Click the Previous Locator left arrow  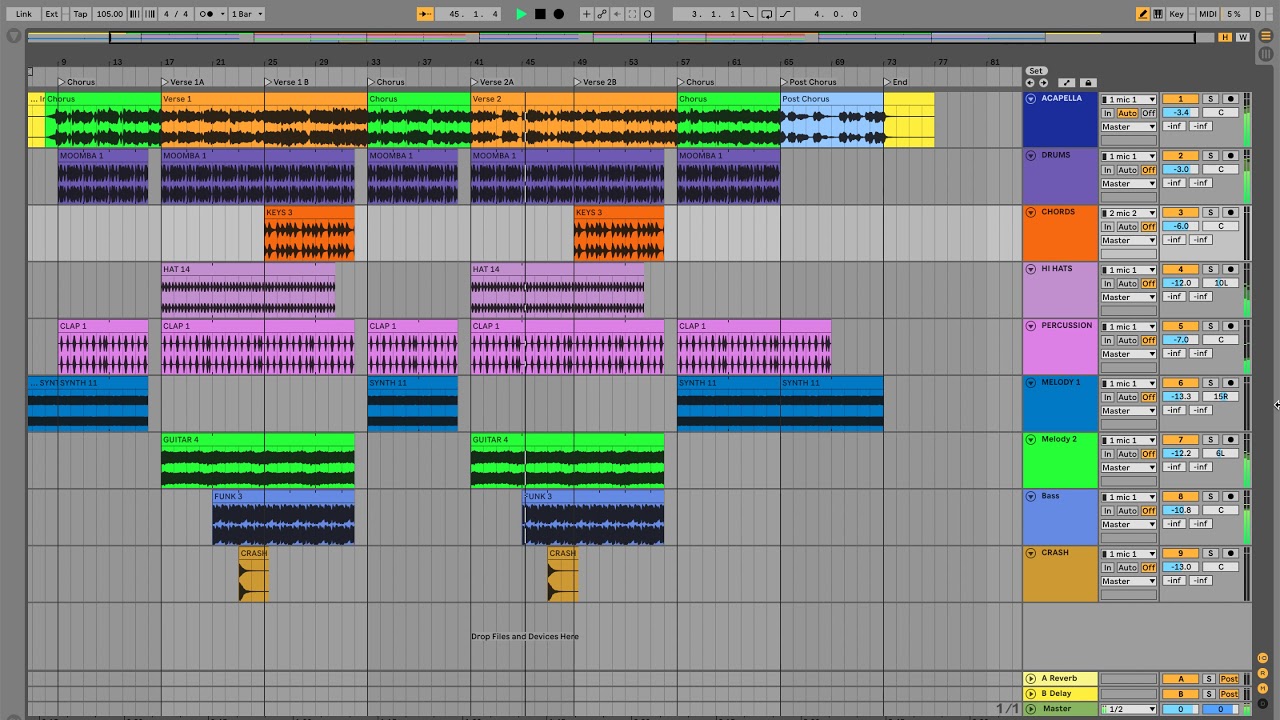pos(1031,83)
